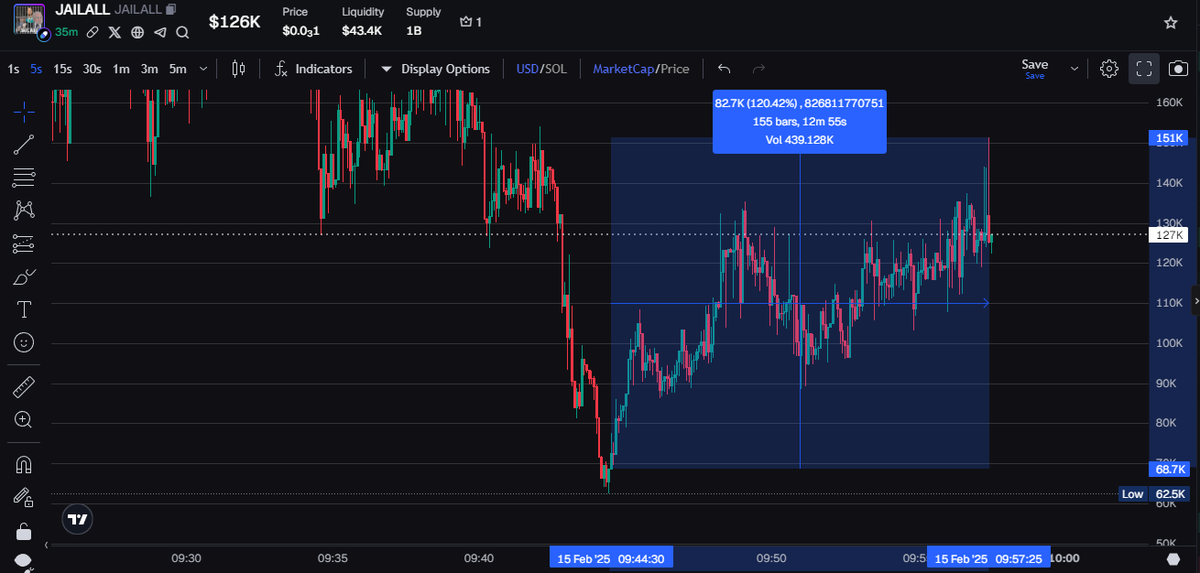Add token to favorites with star

1170,22
